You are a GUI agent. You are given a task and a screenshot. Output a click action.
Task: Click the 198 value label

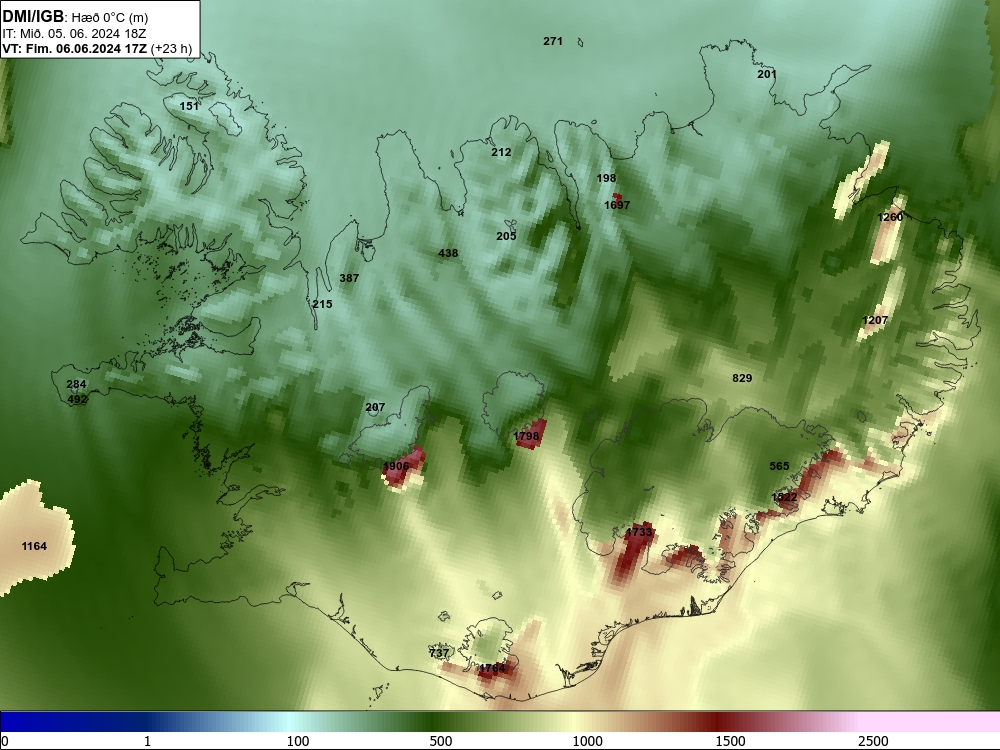click(x=607, y=179)
